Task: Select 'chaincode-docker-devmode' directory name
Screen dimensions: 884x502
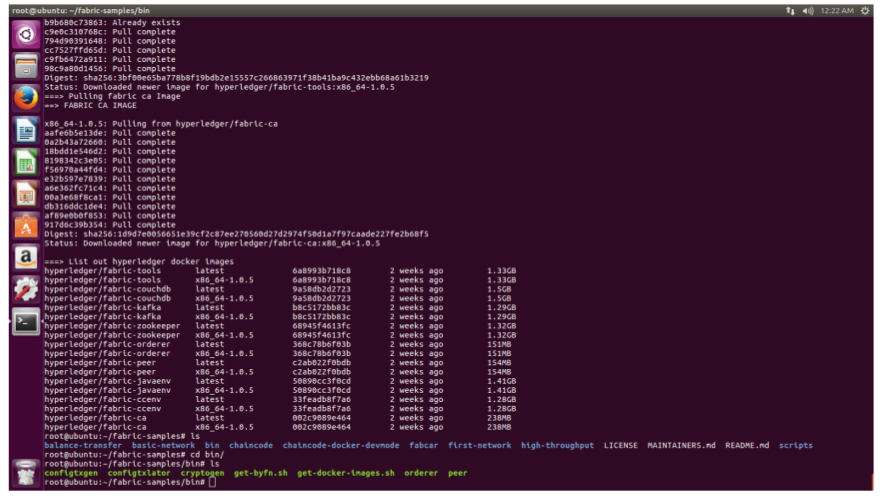Action: [341, 446]
